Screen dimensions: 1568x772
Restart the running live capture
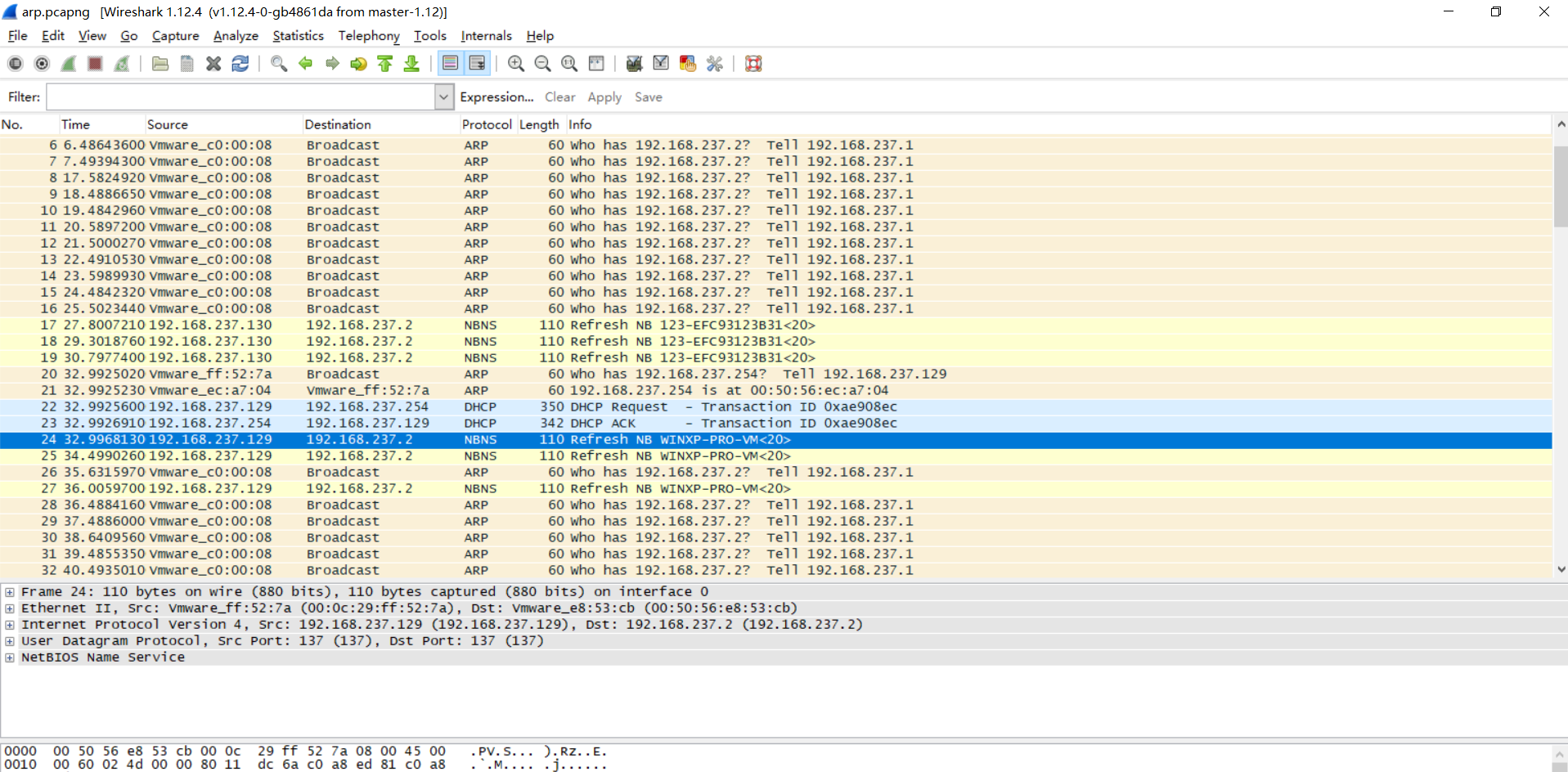pyautogui.click(x=122, y=64)
